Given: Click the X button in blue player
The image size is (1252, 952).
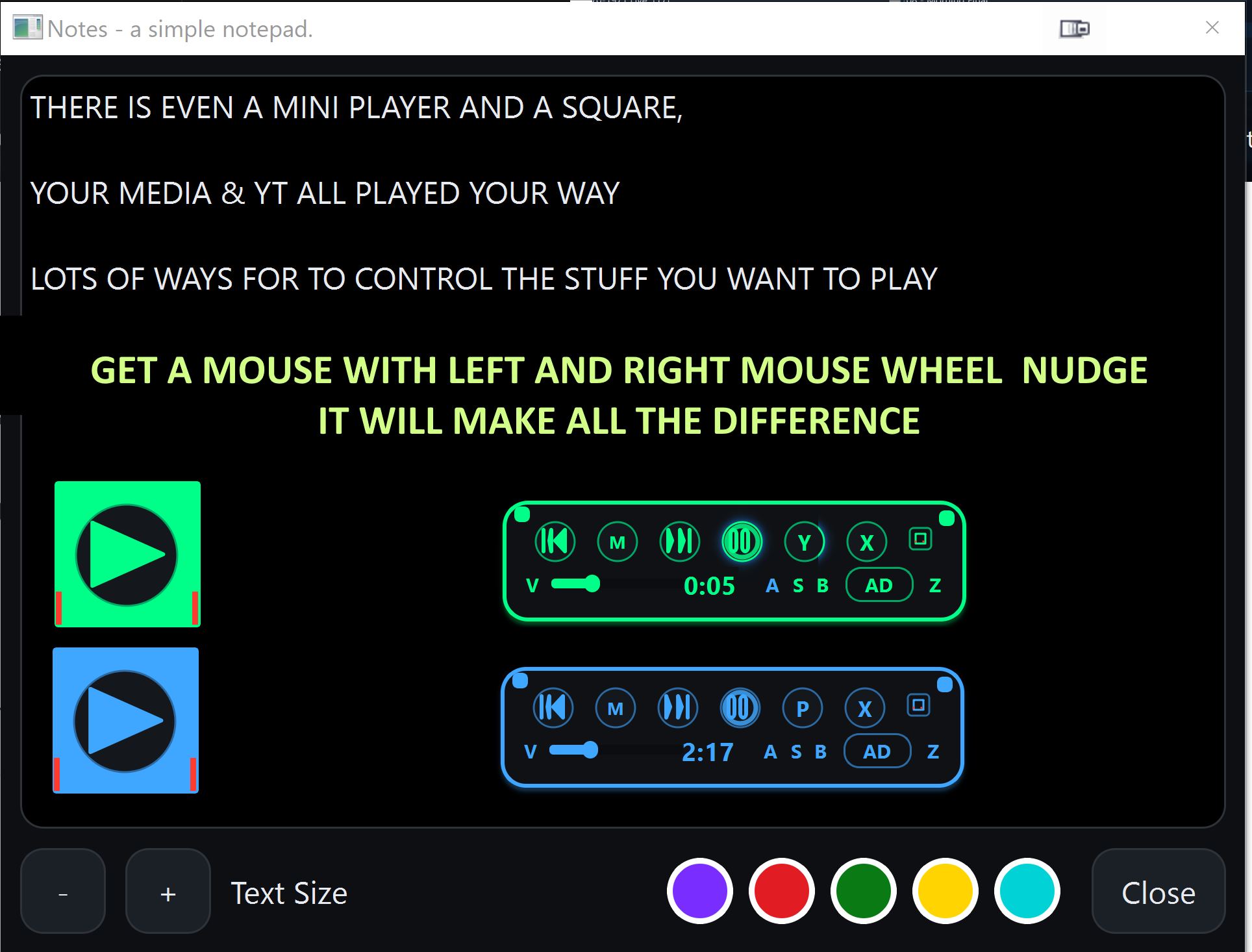Looking at the screenshot, I should [864, 708].
